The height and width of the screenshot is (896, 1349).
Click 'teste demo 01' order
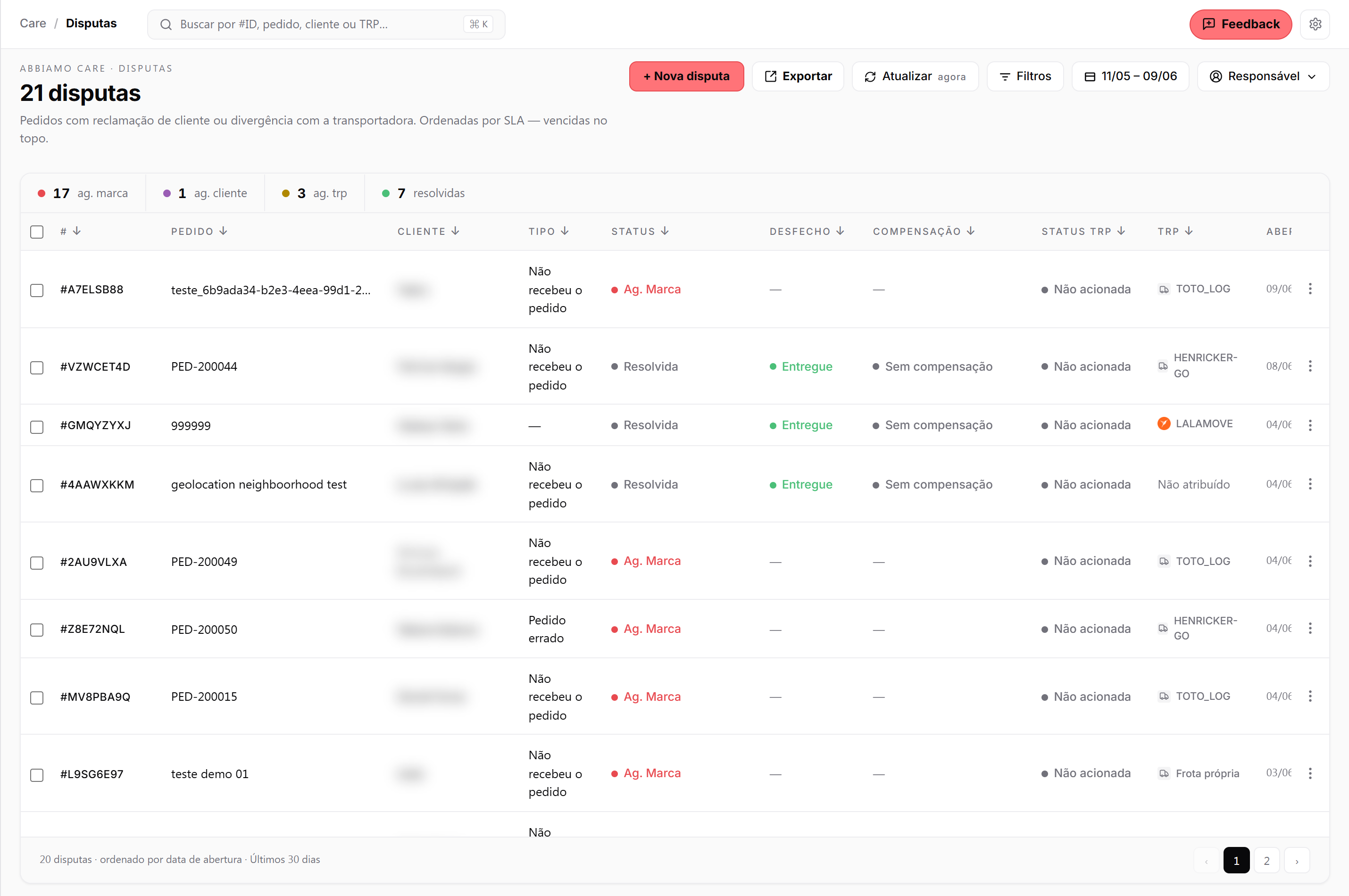pos(210,774)
